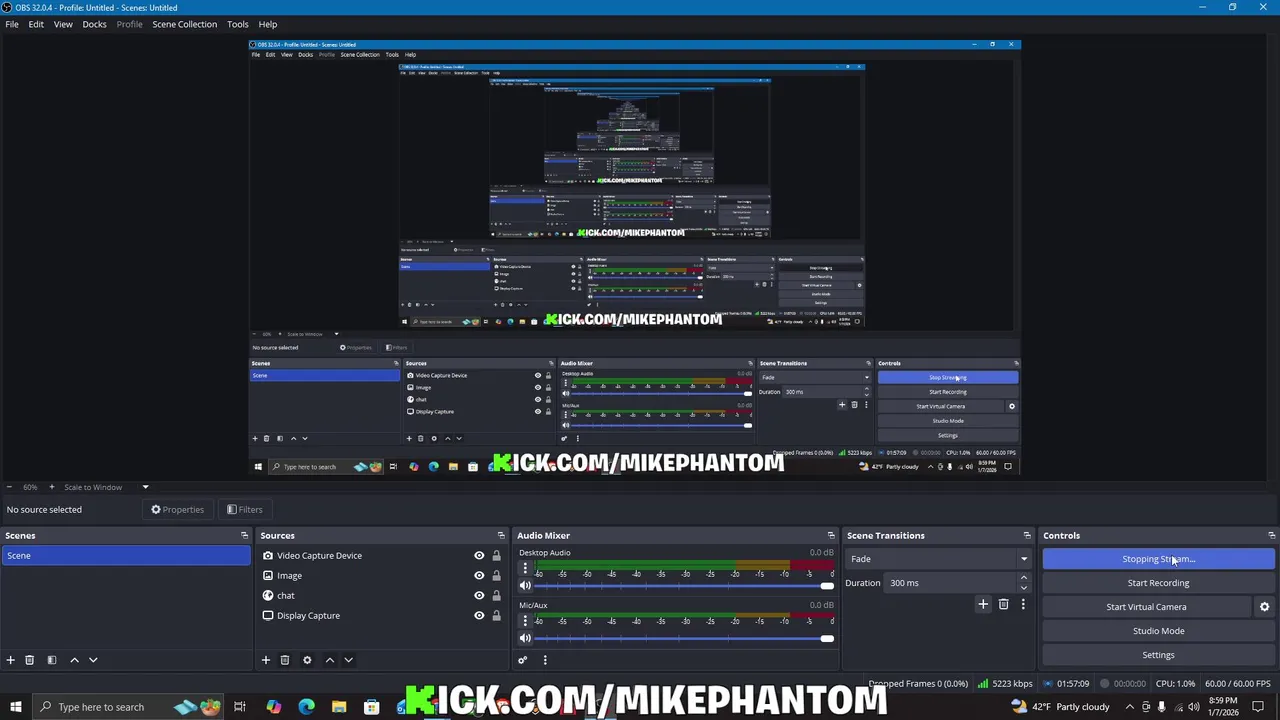This screenshot has width=1280, height=720.
Task: Undock the Controls panel
Action: (x=1271, y=536)
